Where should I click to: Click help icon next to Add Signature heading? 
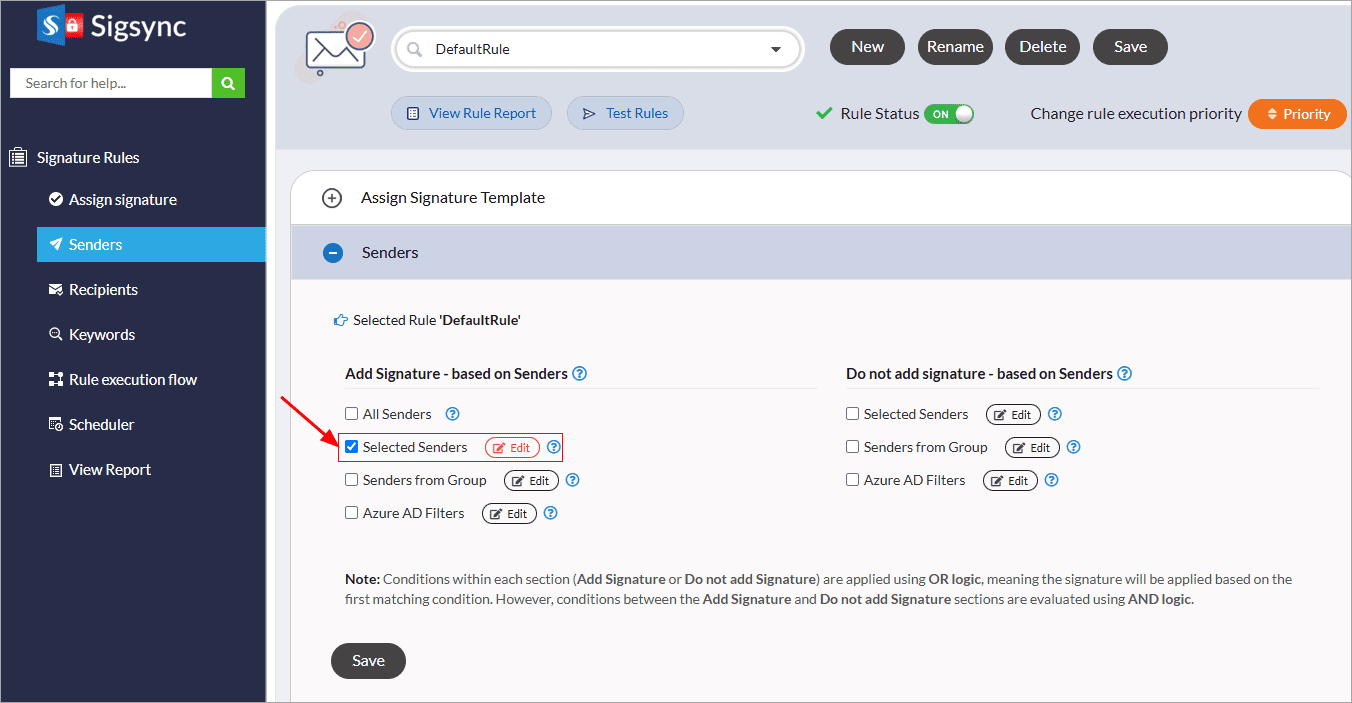pyautogui.click(x=579, y=374)
